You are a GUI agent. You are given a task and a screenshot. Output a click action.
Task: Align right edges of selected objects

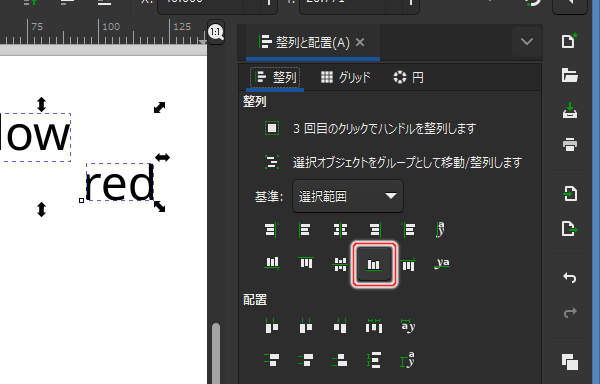[375, 230]
